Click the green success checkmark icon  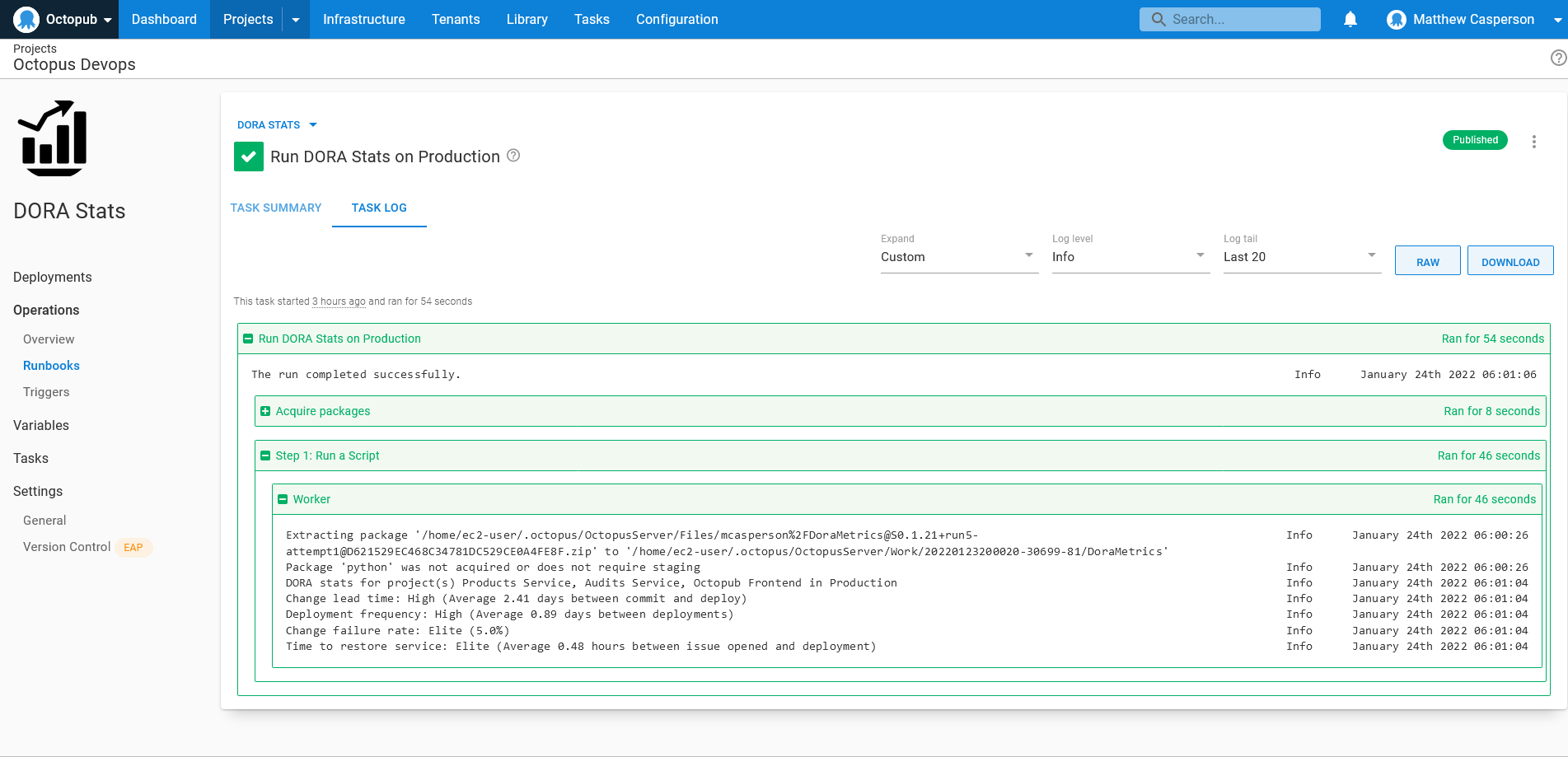tap(249, 157)
